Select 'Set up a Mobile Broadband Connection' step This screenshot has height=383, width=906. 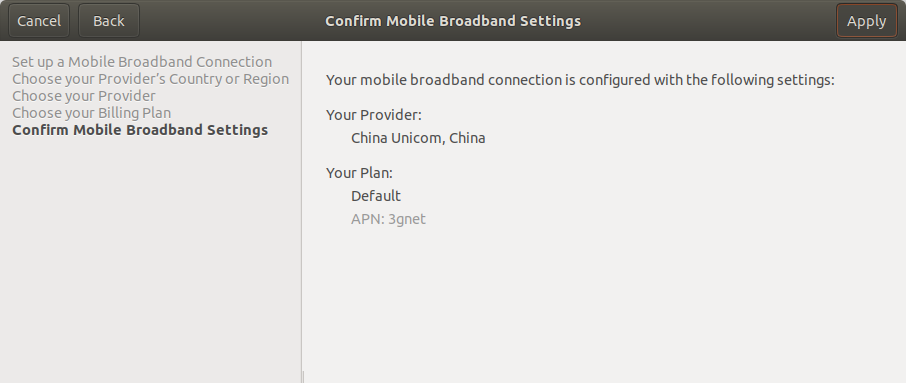pyautogui.click(x=142, y=62)
